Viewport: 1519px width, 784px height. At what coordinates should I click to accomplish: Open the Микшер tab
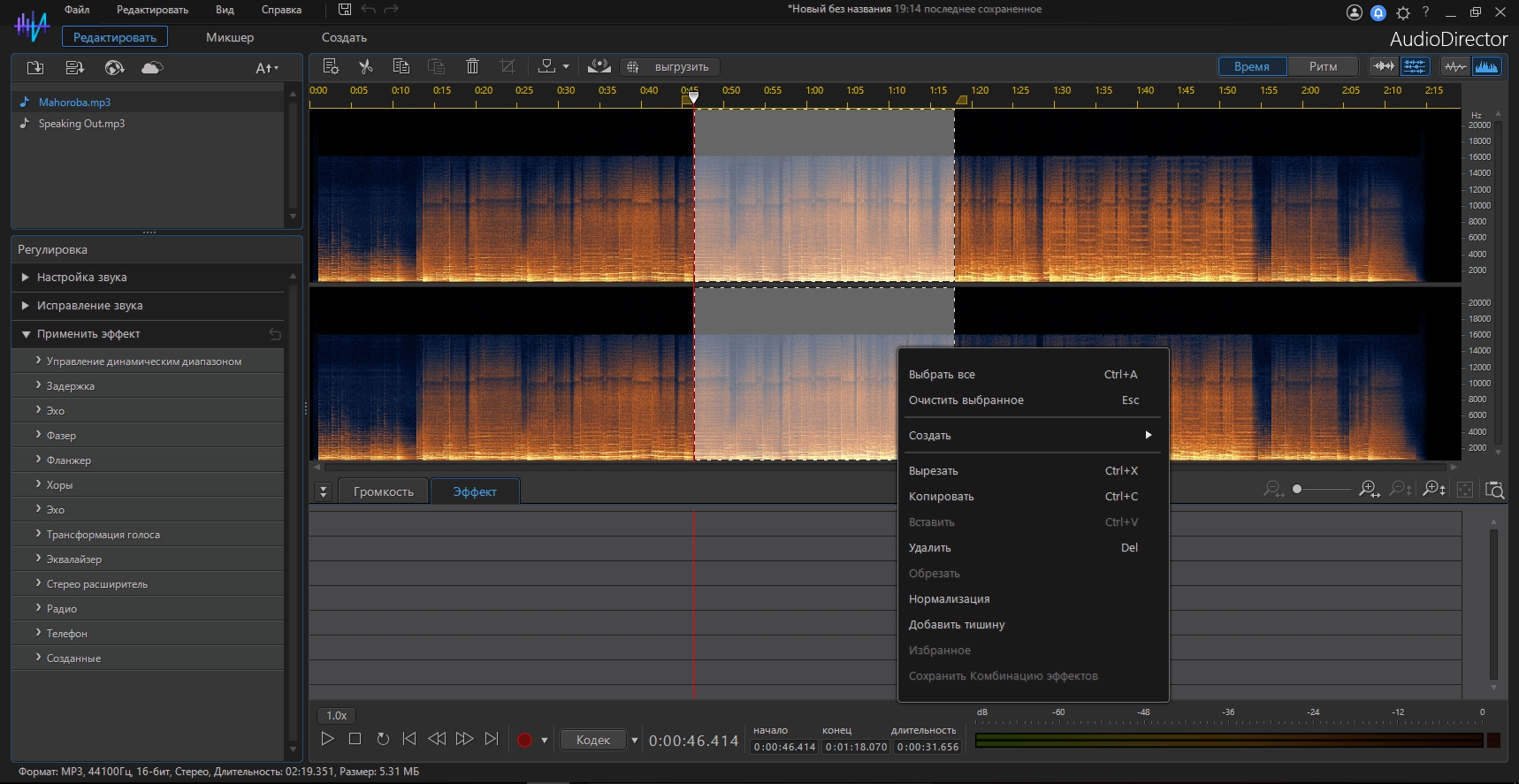pyautogui.click(x=230, y=37)
